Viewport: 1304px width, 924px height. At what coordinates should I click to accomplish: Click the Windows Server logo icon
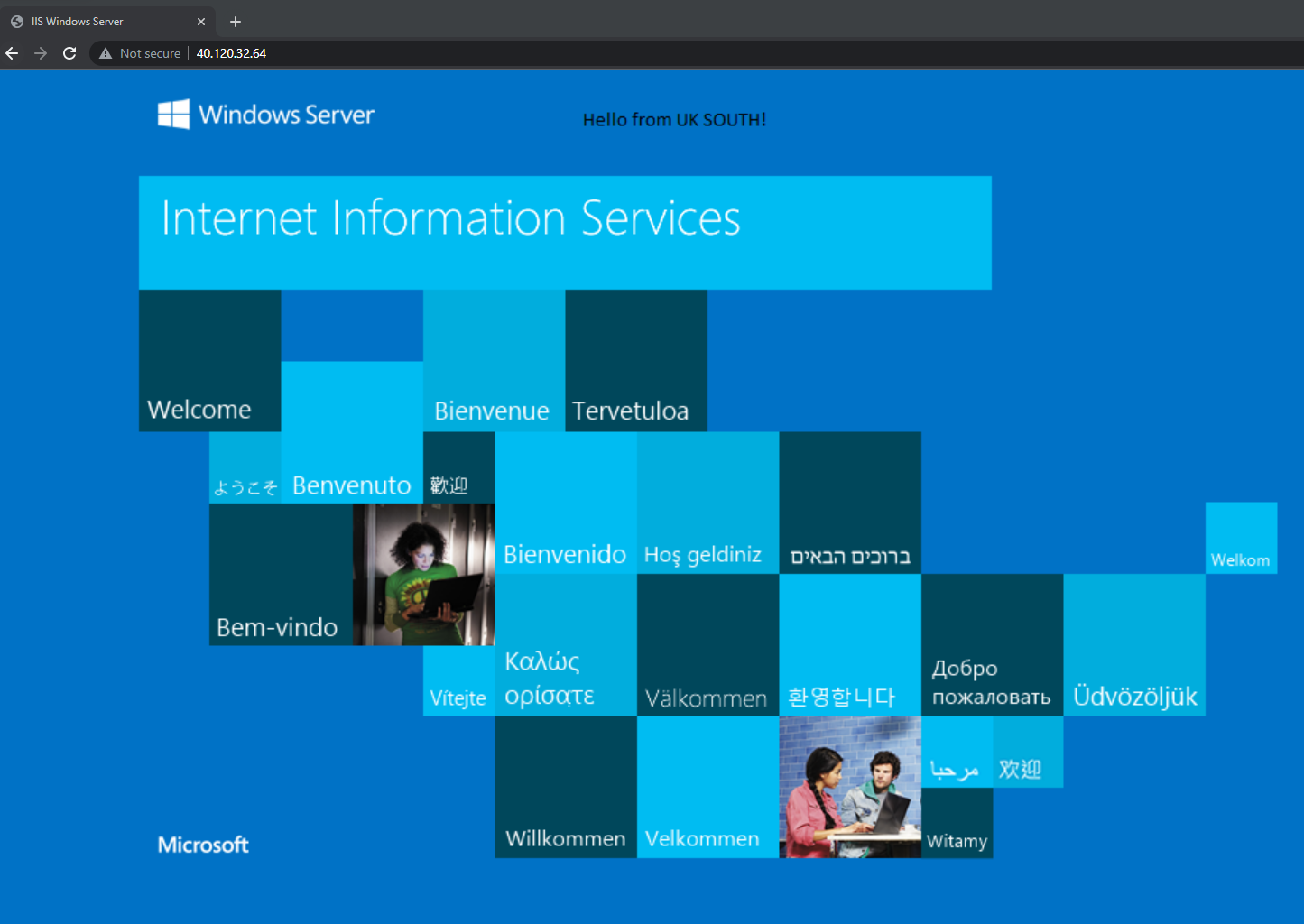coord(174,115)
